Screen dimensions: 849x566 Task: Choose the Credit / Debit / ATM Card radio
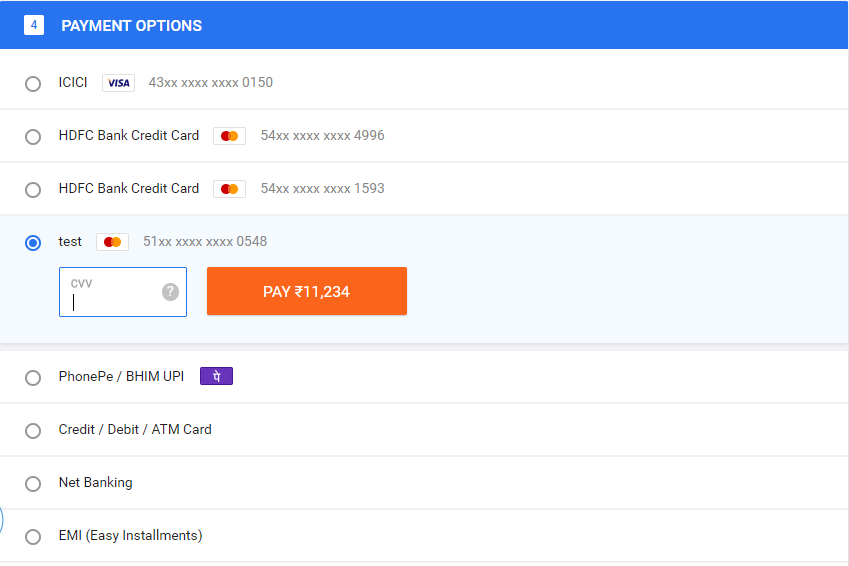33,431
